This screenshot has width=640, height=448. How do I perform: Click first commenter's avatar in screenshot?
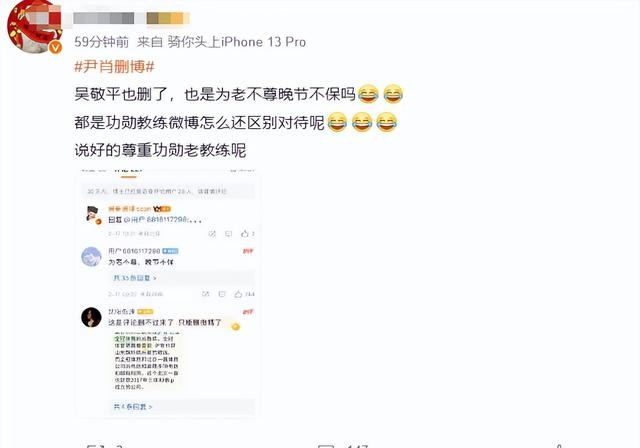(x=93, y=214)
